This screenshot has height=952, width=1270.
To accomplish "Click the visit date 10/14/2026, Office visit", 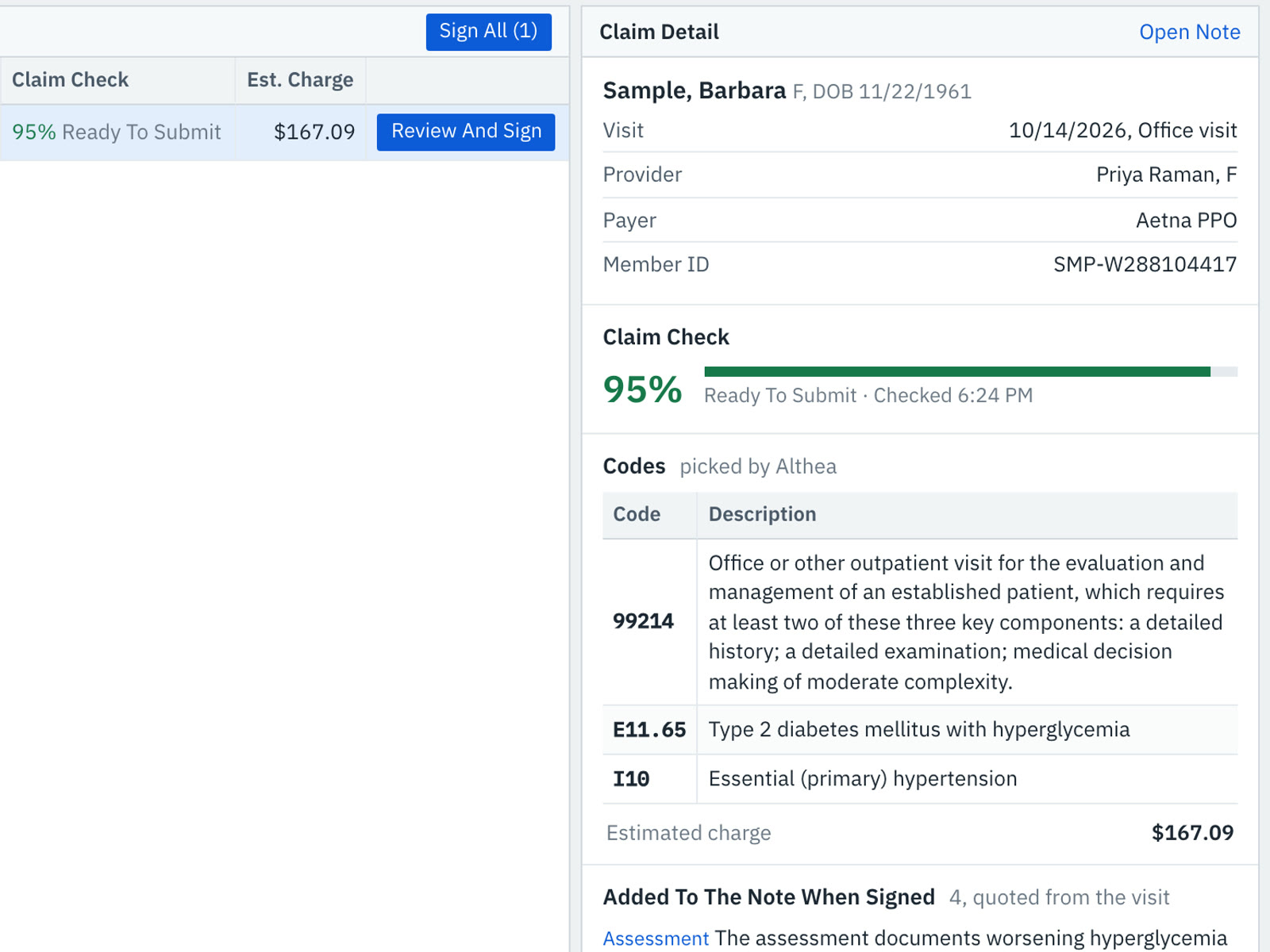I will pyautogui.click(x=1122, y=130).
